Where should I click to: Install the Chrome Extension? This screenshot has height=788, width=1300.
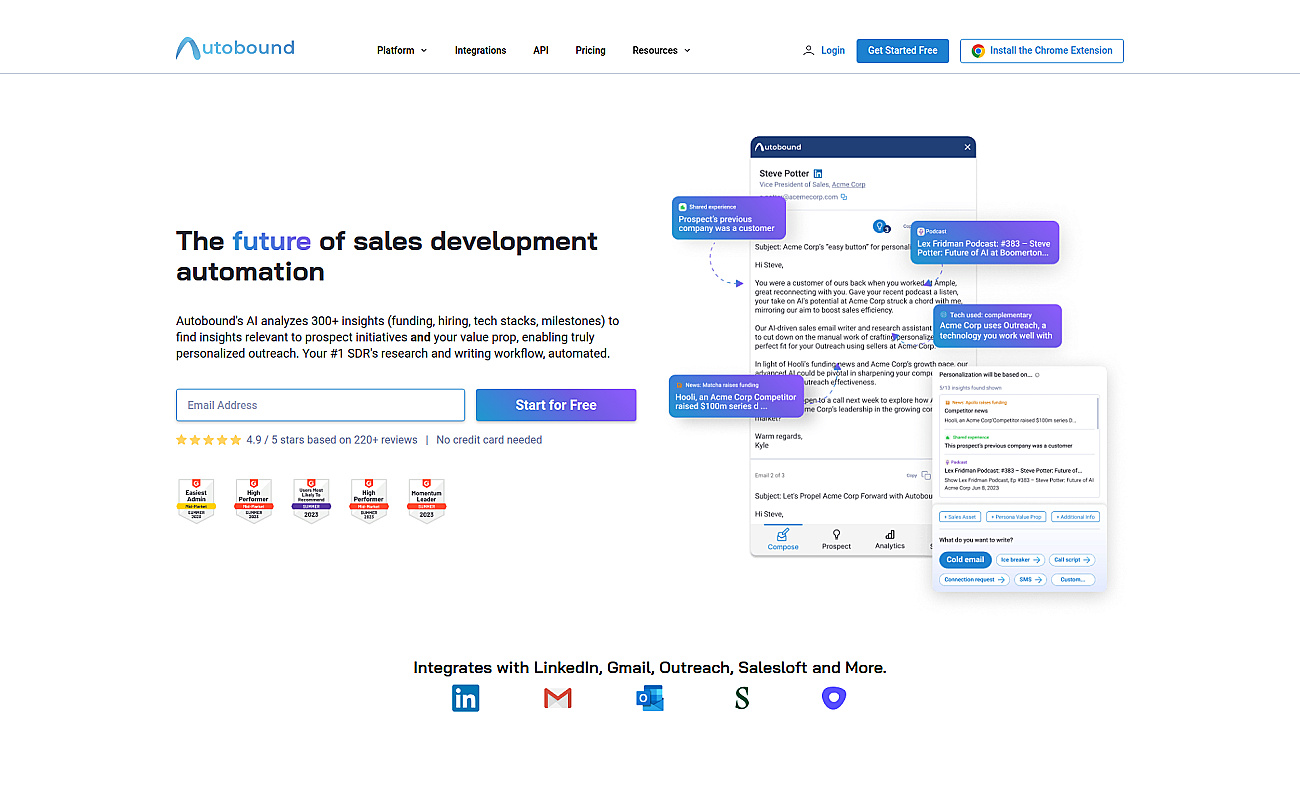coord(1042,51)
